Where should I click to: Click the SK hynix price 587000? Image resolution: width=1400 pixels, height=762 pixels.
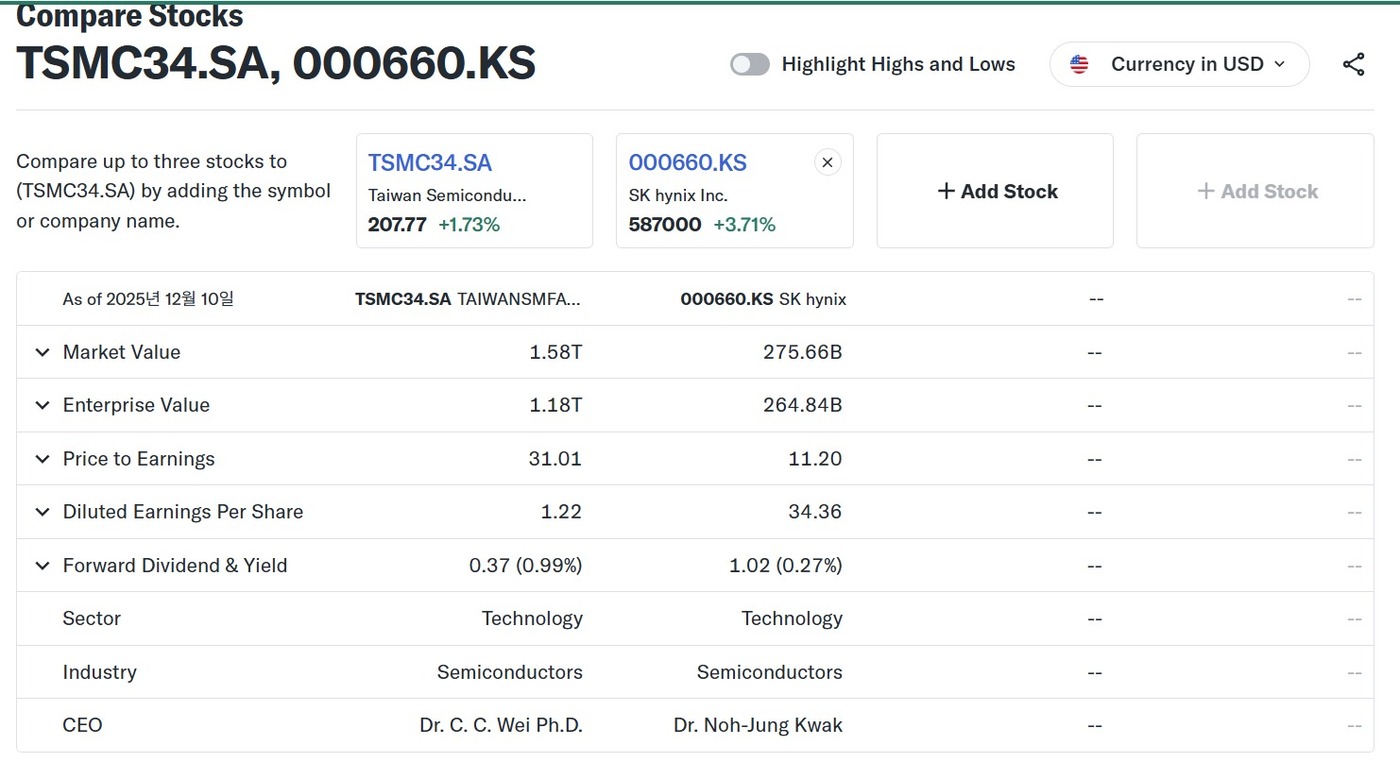[665, 225]
